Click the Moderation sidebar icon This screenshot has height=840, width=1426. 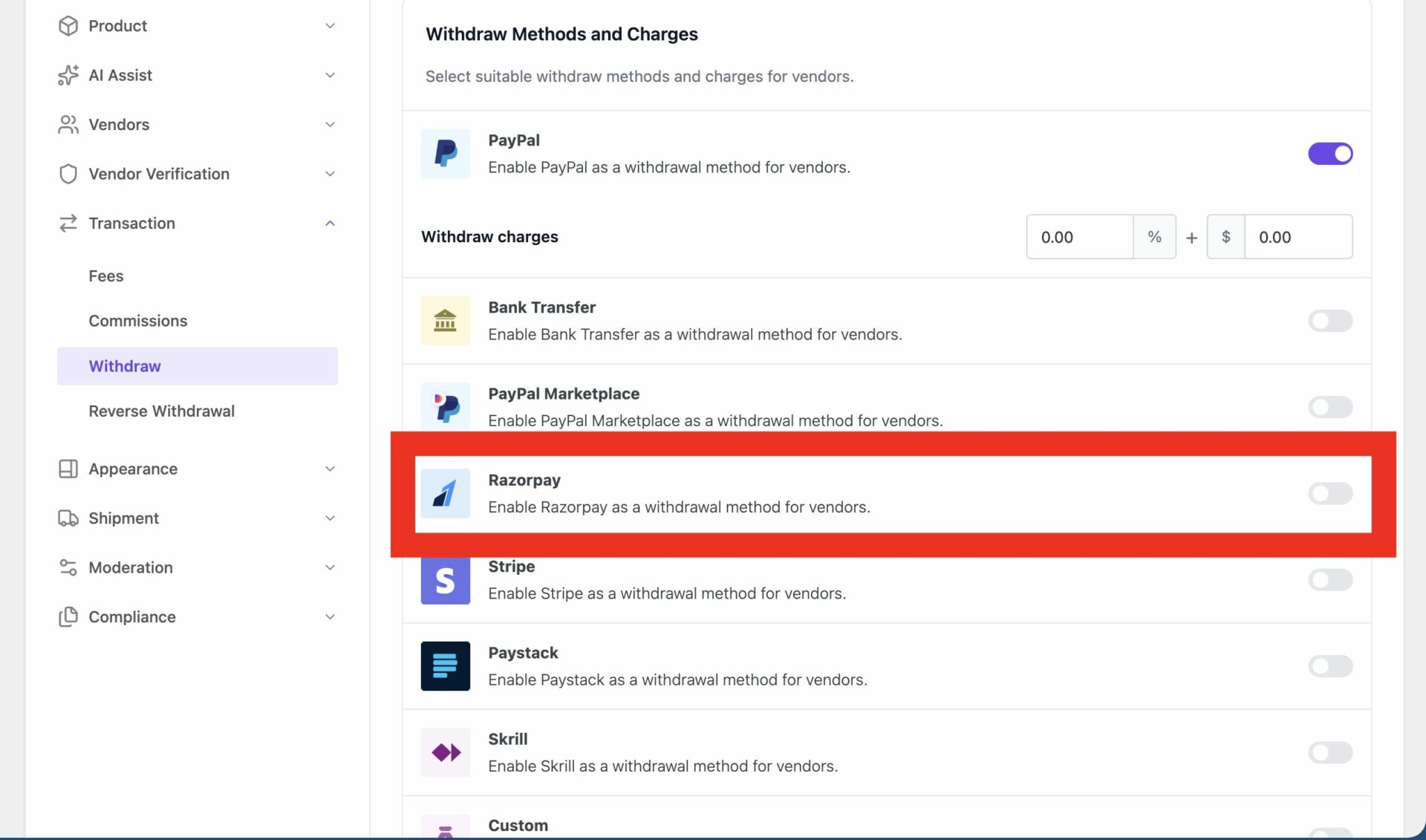[68, 567]
